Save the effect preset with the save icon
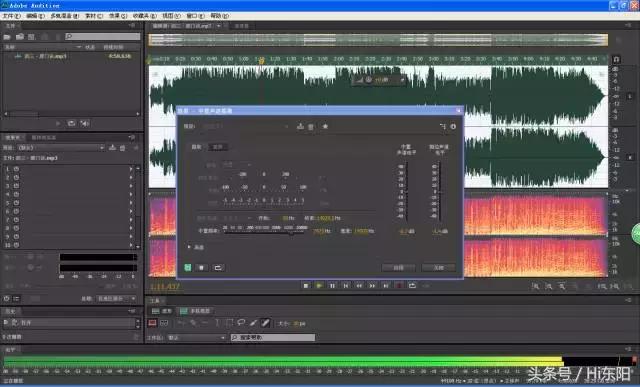Image resolution: width=640 pixels, height=387 pixels. click(x=300, y=127)
